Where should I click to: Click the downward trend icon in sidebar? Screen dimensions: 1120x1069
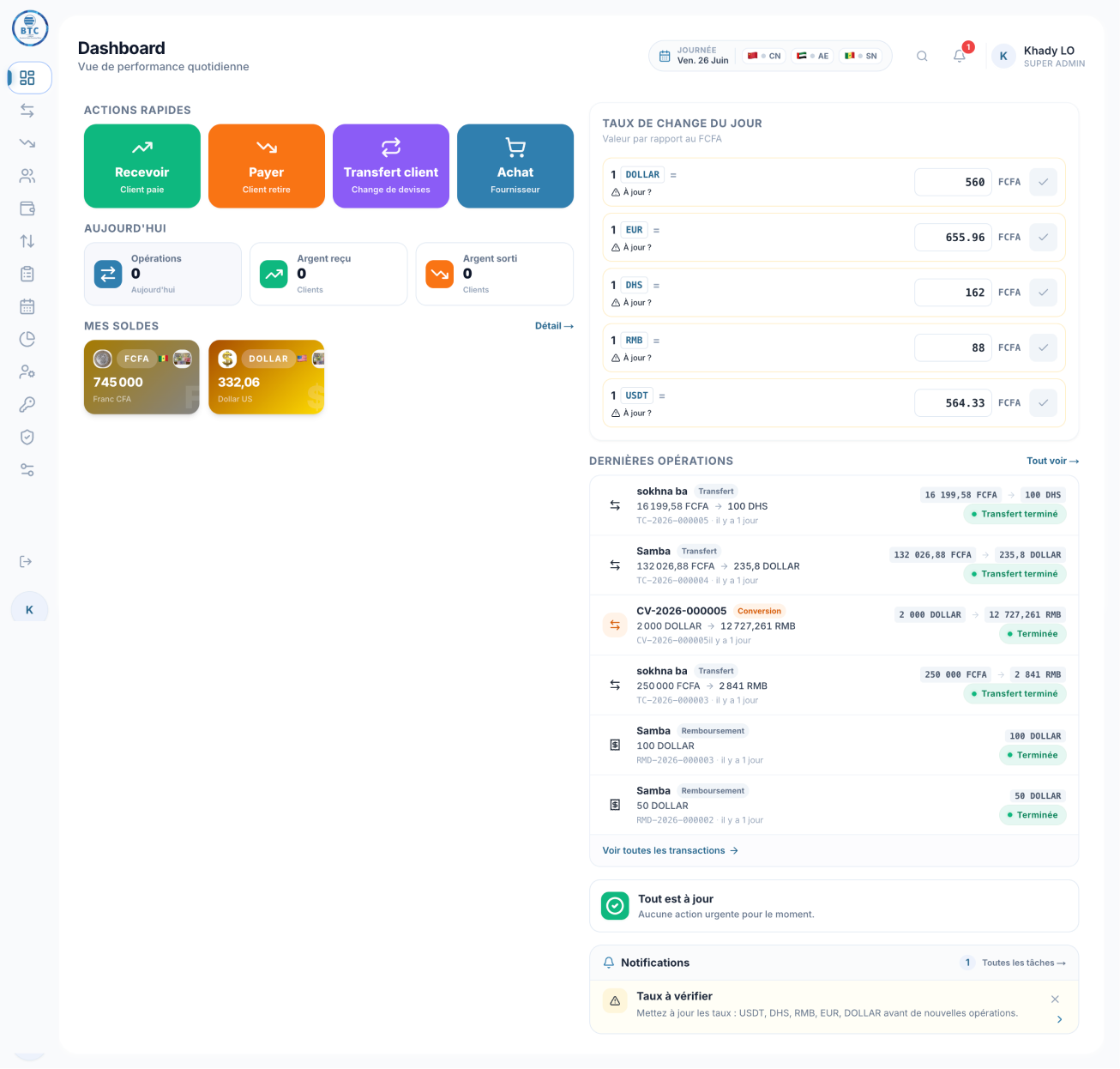(27, 143)
